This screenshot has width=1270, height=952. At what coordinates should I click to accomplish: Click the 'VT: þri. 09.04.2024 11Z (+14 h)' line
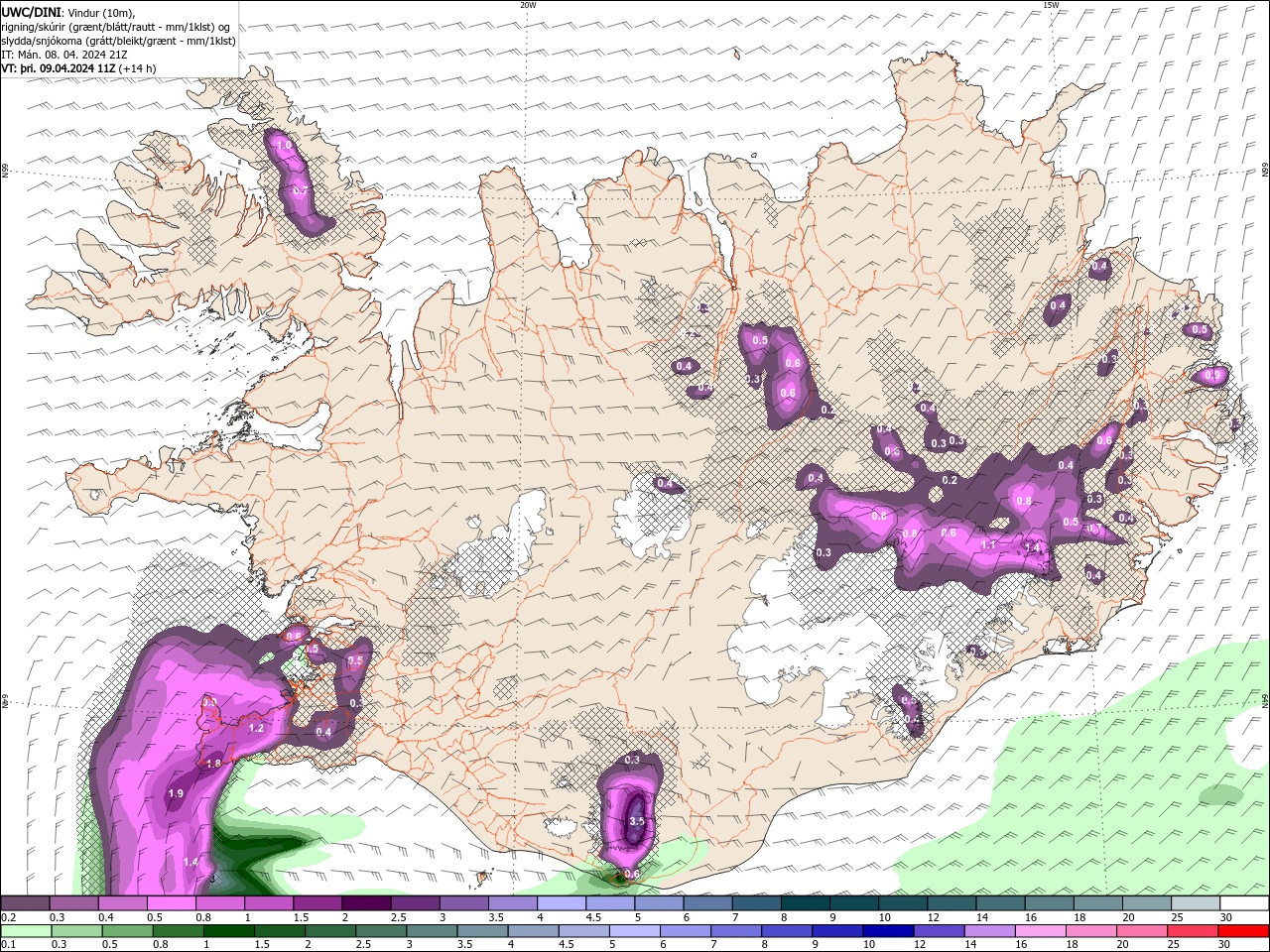pos(78,68)
